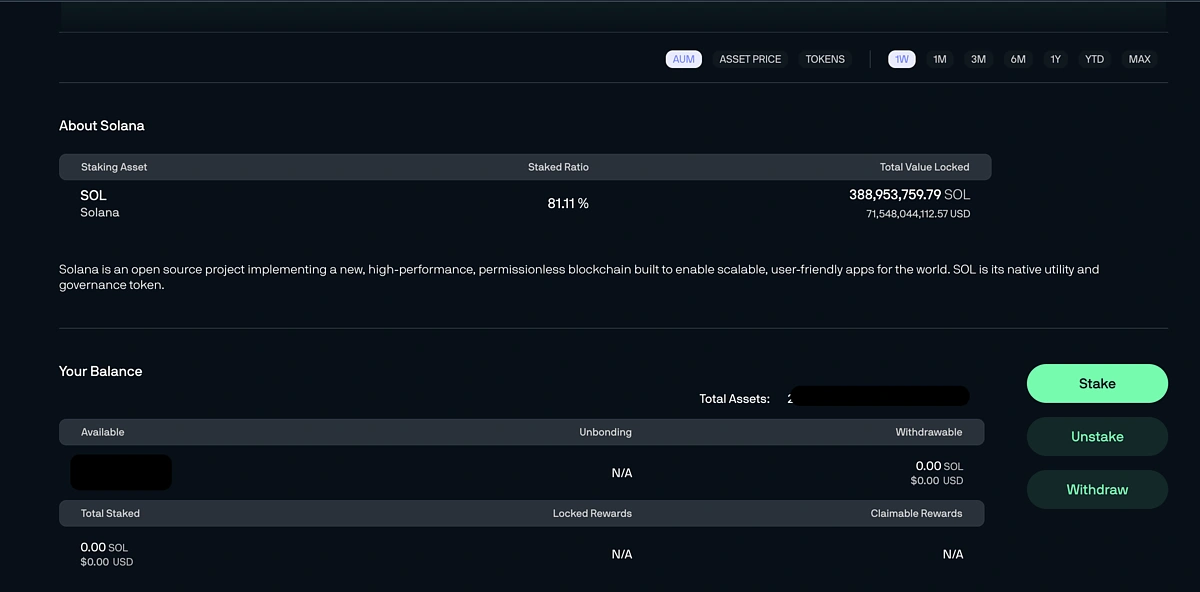This screenshot has height=592, width=1200.
Task: Click the Total Assets label
Action: [735, 399]
